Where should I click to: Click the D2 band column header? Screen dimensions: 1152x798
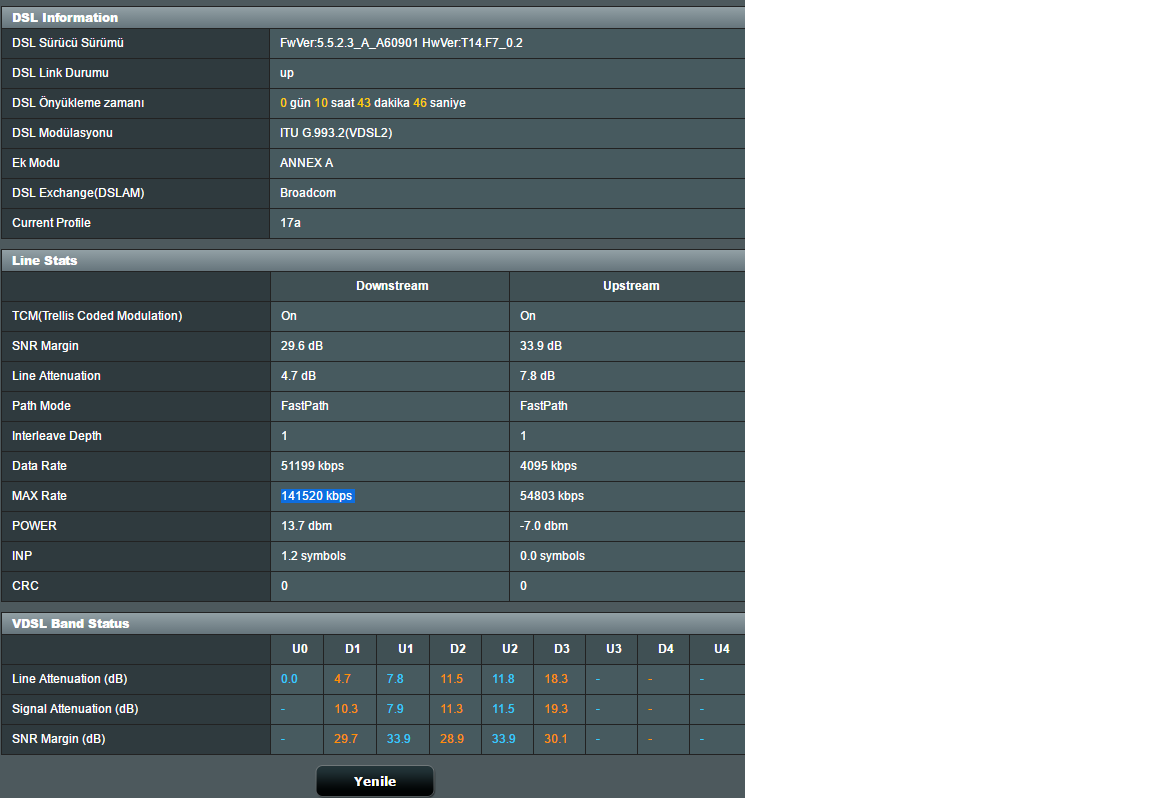458,649
